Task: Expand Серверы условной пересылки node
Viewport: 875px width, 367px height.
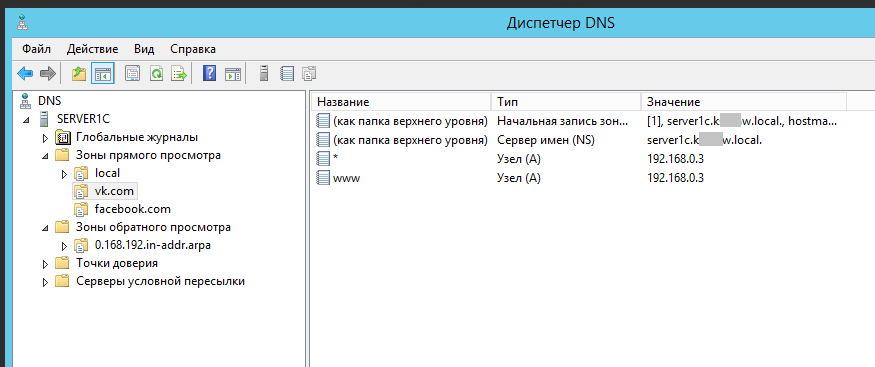Action: point(45,282)
